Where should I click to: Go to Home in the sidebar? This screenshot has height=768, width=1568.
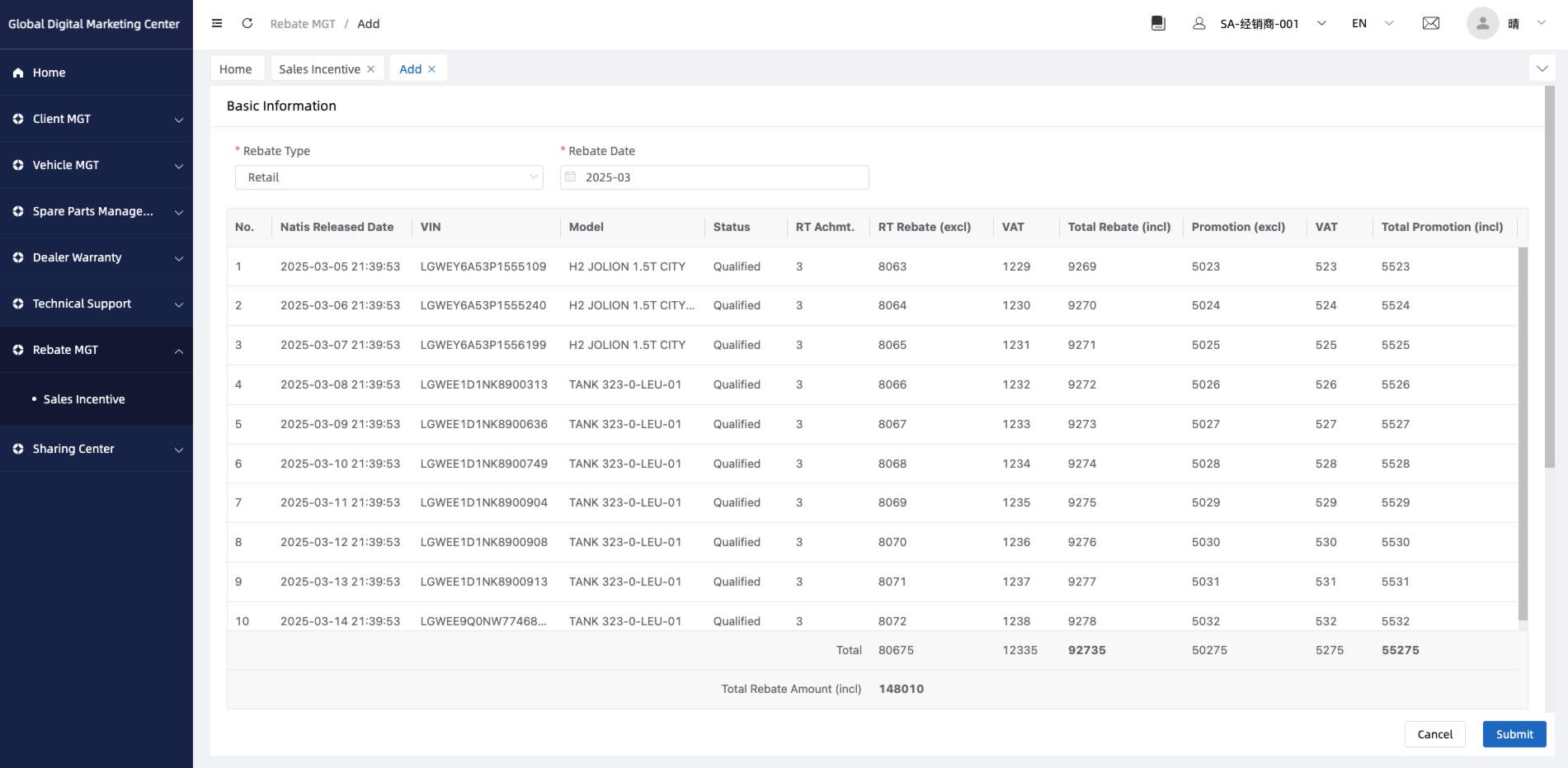pos(49,73)
